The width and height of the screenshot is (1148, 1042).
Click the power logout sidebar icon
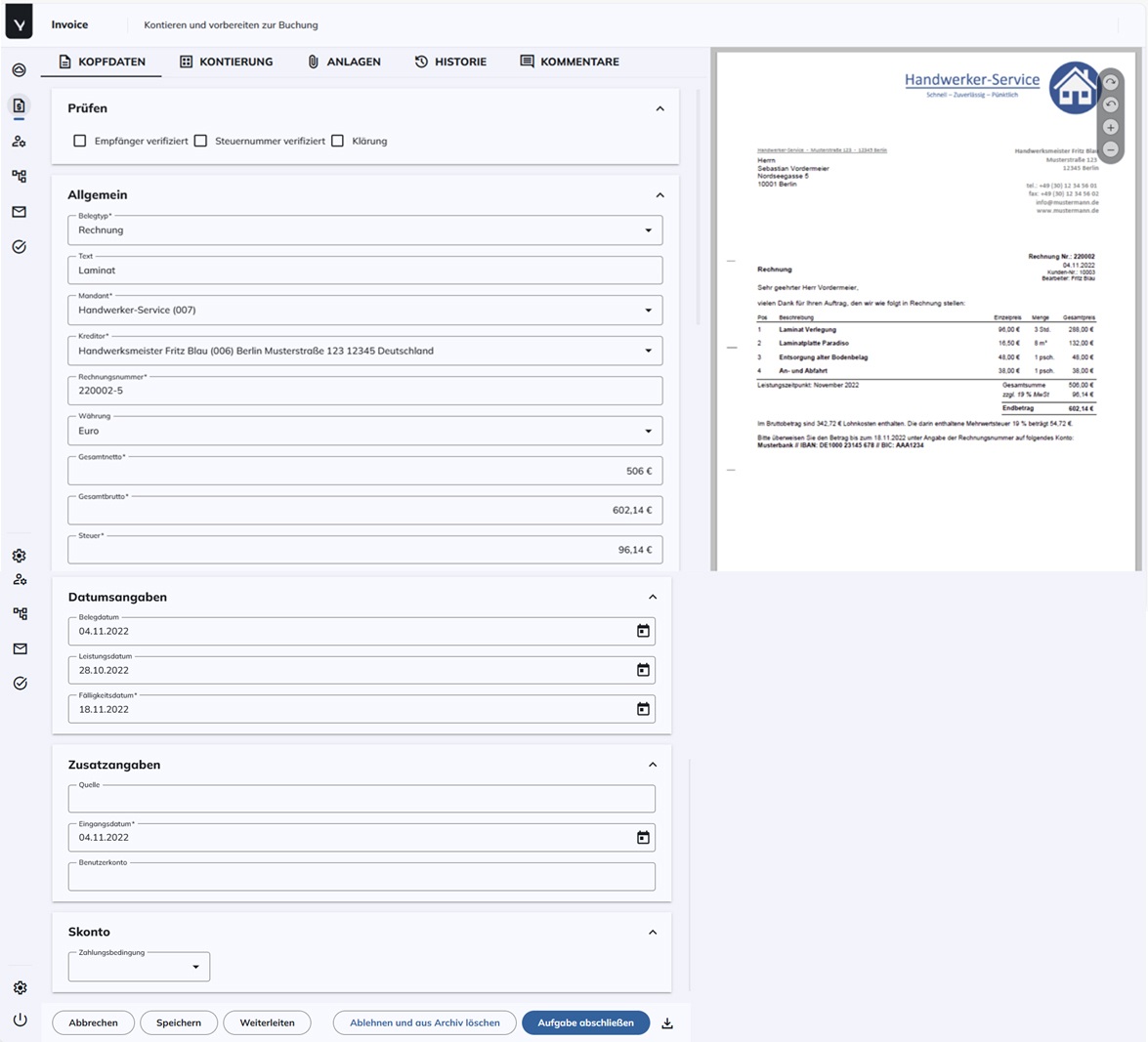click(20, 1020)
